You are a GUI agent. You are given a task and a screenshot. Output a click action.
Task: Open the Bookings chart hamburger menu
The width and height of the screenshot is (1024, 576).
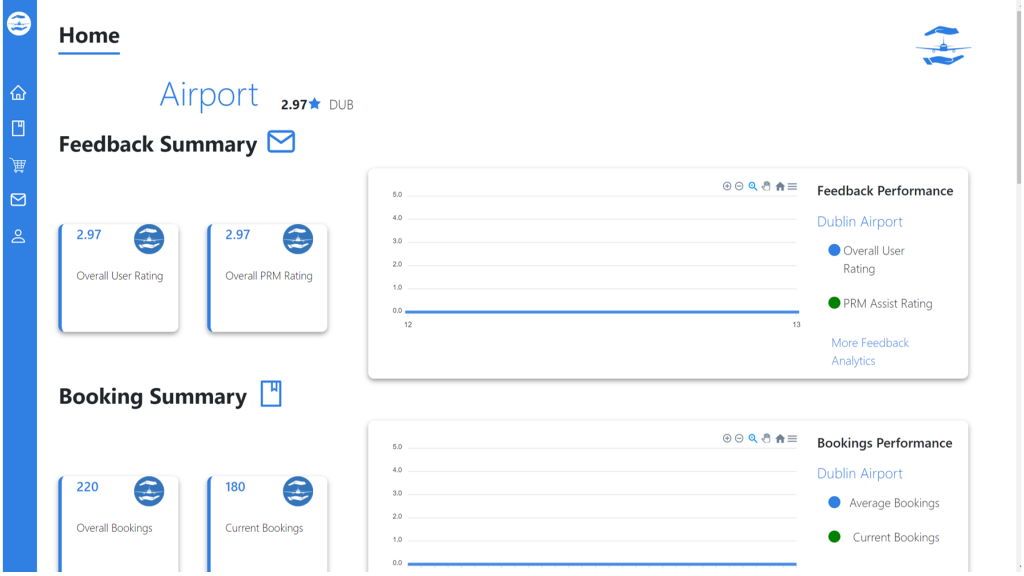[x=793, y=438]
